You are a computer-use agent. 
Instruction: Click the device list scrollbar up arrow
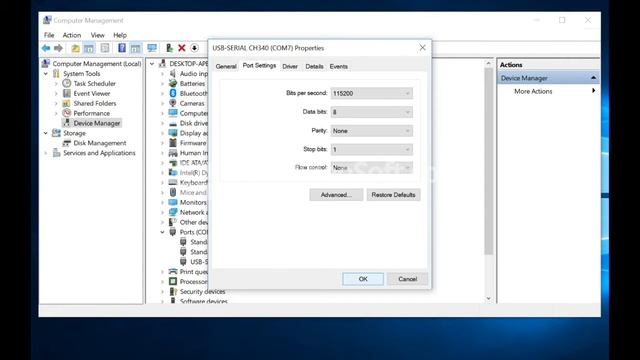[x=489, y=64]
